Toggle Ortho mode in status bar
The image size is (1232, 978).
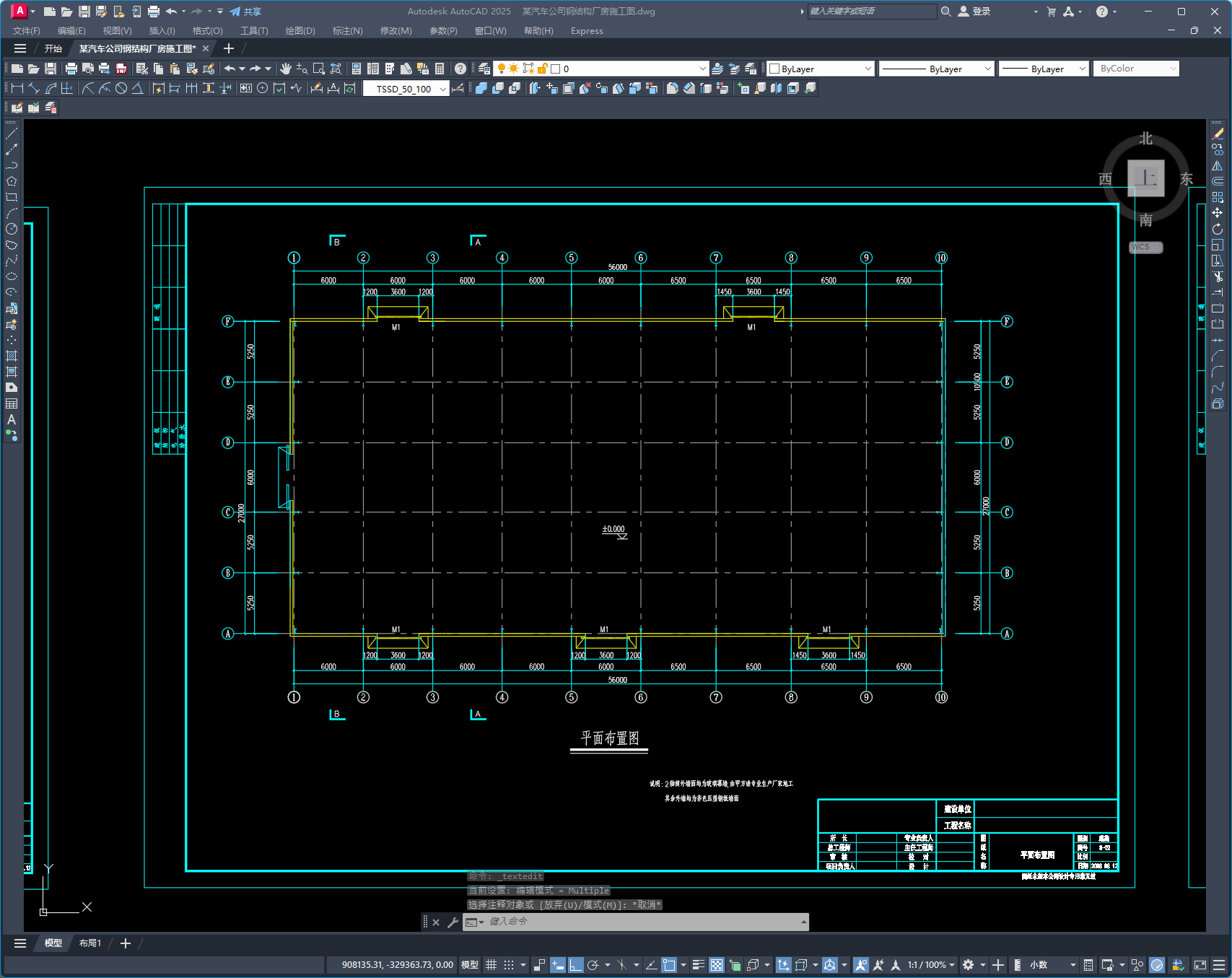coord(575,965)
